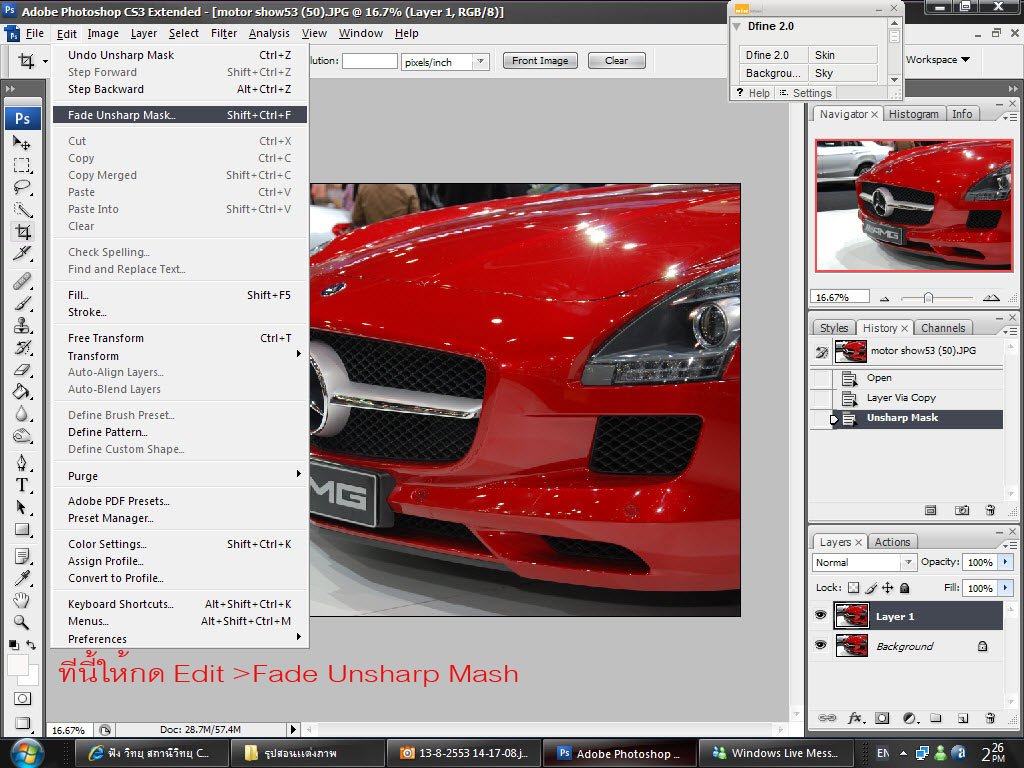The width and height of the screenshot is (1024, 768).
Task: Switch to the Actions tab
Action: (892, 542)
